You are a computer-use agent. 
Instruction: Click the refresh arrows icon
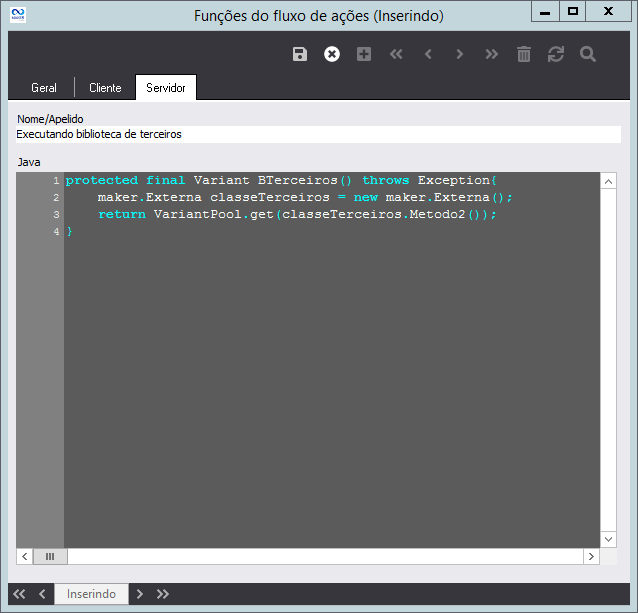pyautogui.click(x=556, y=54)
